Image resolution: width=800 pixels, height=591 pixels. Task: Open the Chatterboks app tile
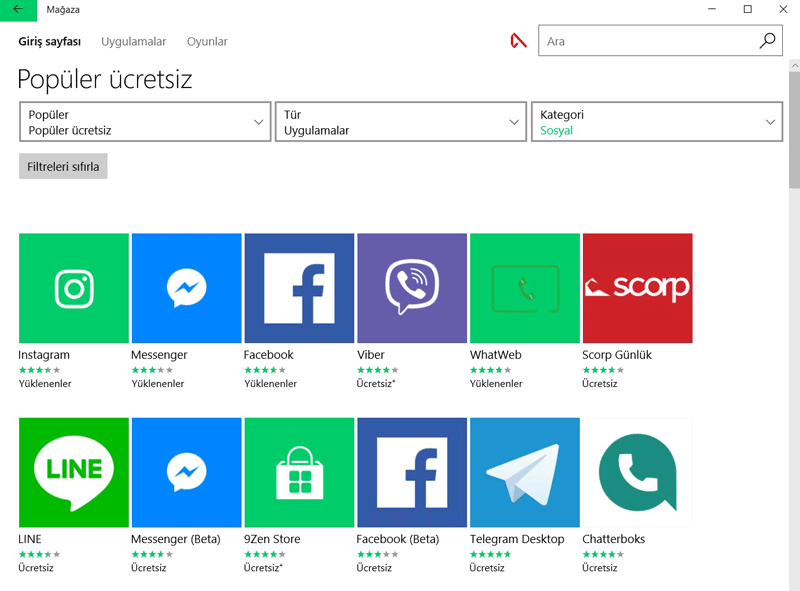(x=637, y=473)
